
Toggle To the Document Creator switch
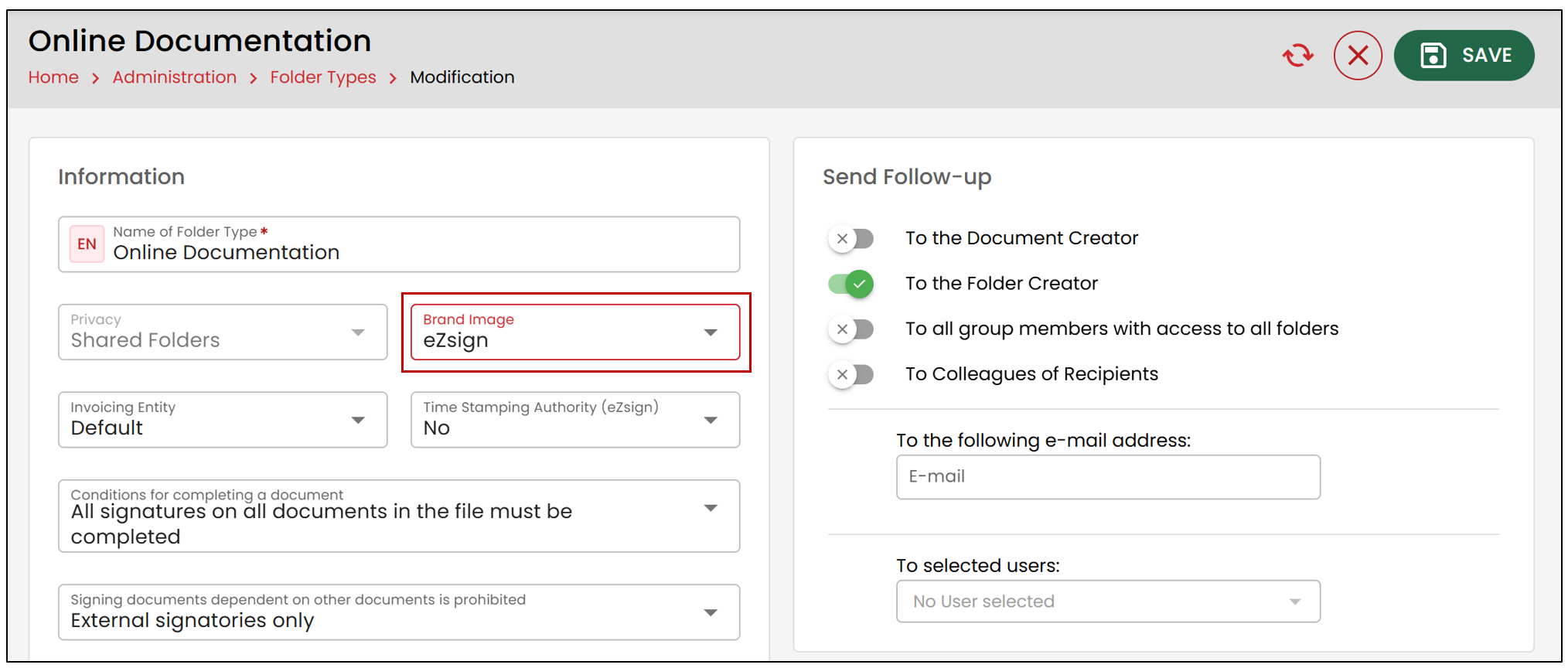(851, 238)
